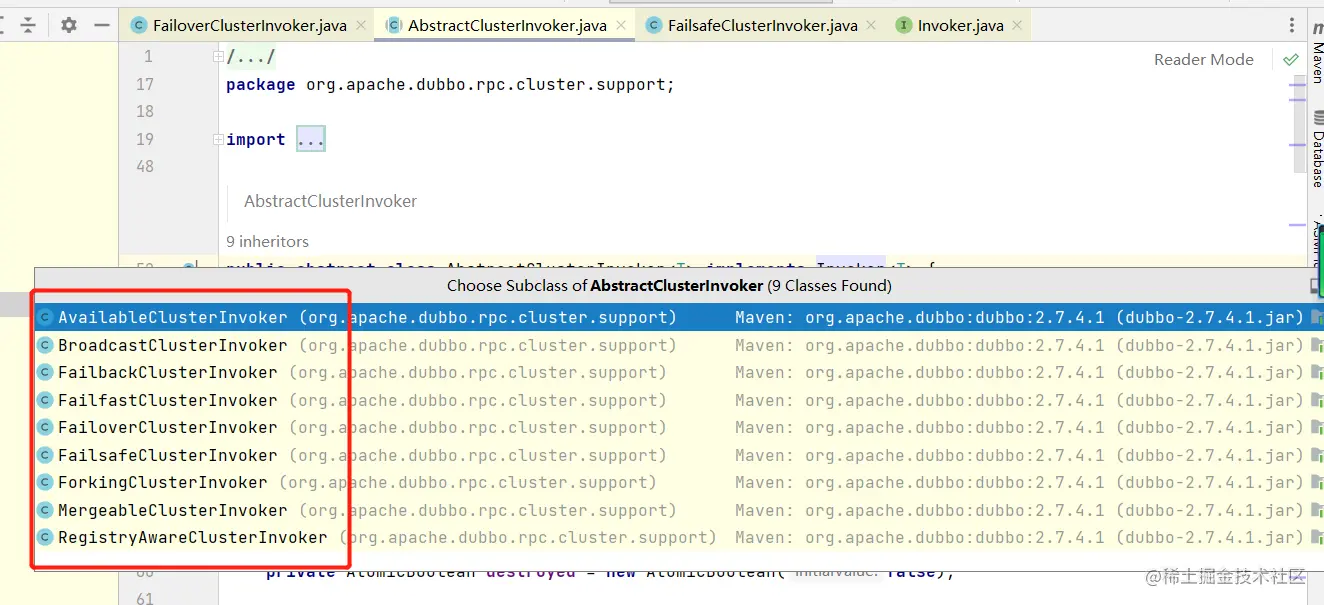Click the class icon beside AvailableClusterInvoker
1324x605 pixels.
pyautogui.click(x=45, y=317)
